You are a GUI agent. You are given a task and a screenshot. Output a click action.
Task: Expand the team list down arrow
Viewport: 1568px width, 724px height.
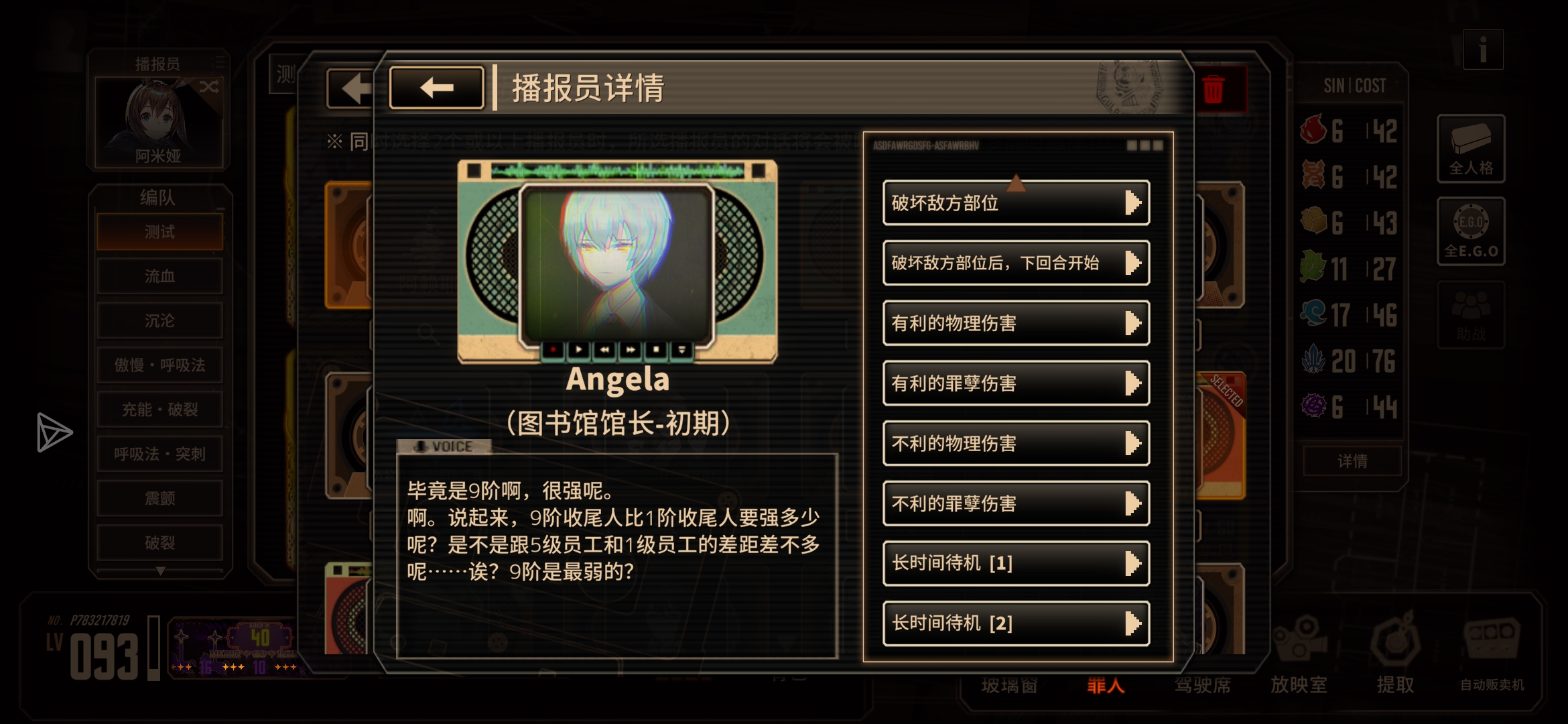click(160, 571)
